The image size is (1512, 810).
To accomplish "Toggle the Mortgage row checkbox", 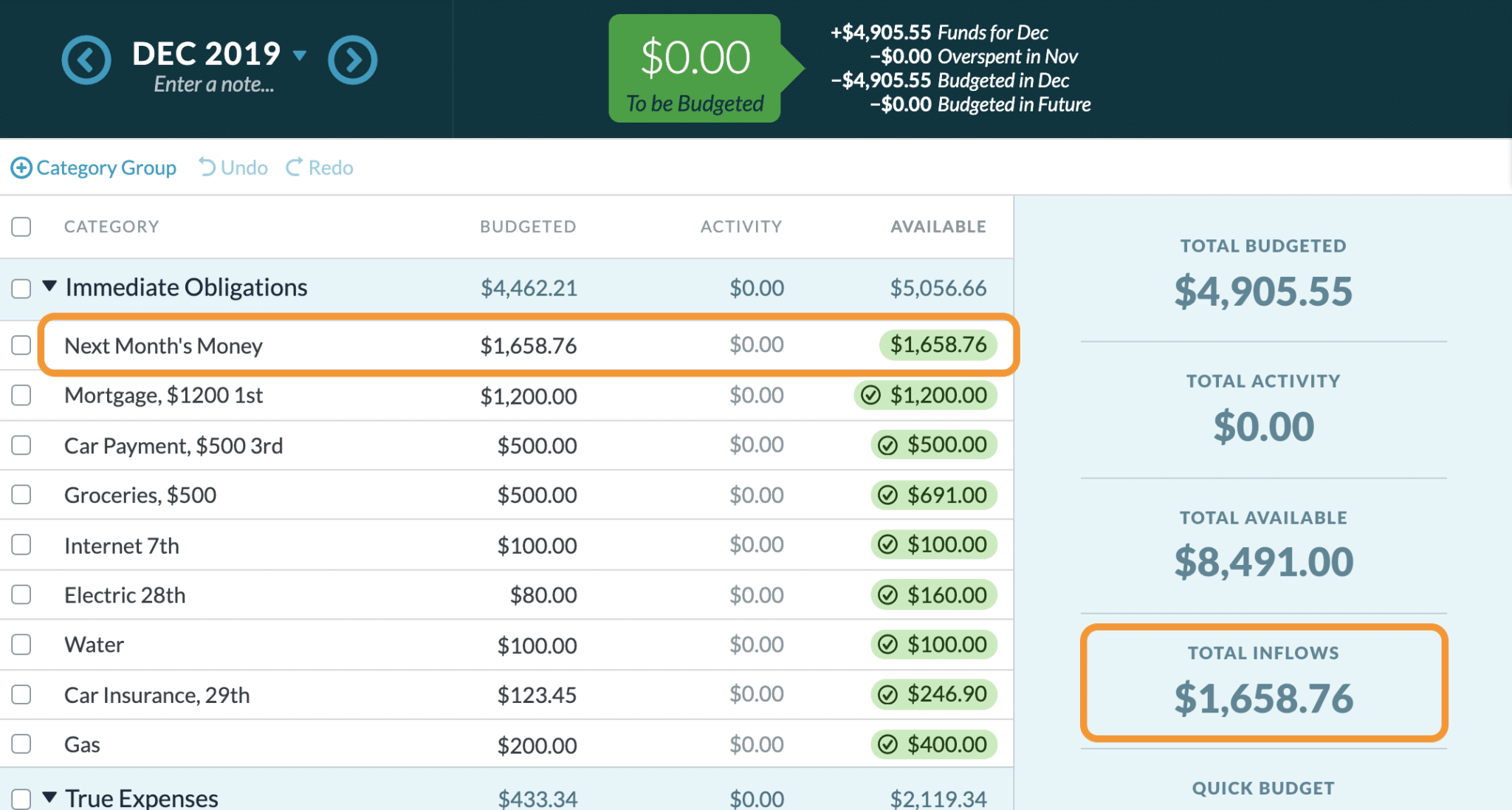I will 22,394.
